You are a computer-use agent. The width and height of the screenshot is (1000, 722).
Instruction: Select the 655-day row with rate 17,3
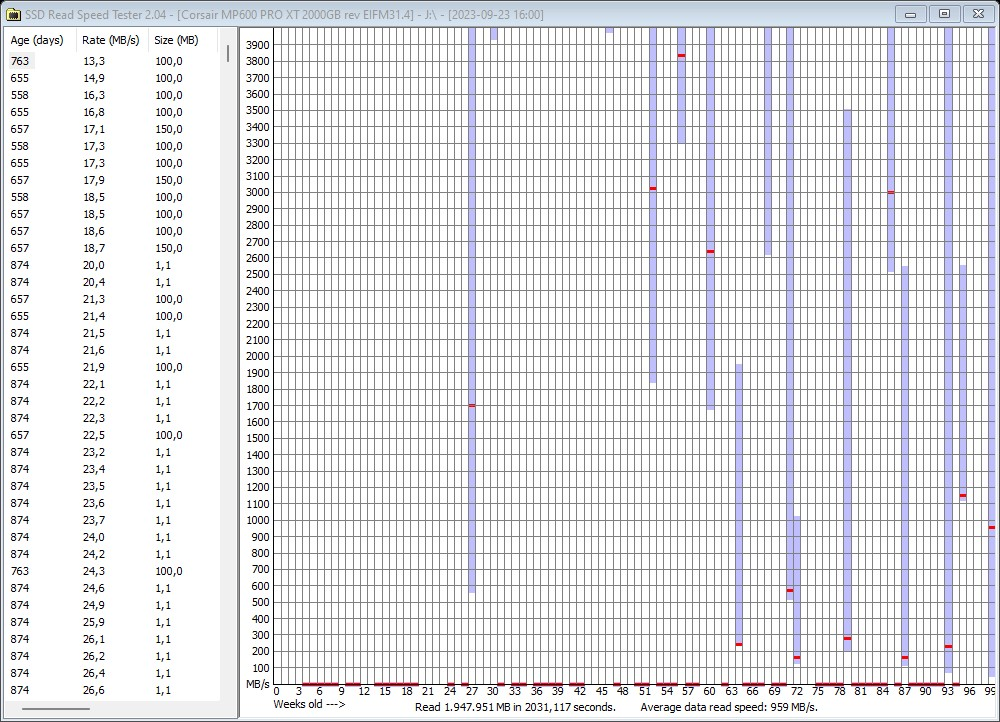pyautogui.click(x=112, y=163)
